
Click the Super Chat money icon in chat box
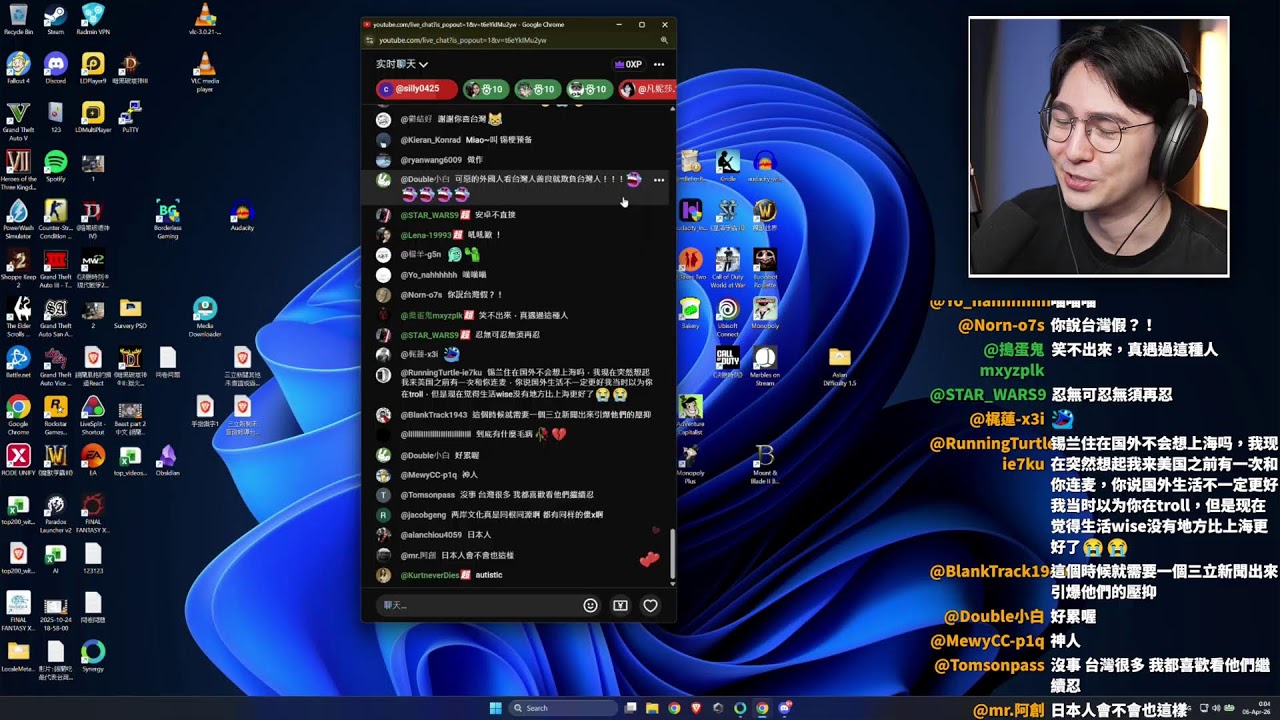(x=620, y=605)
